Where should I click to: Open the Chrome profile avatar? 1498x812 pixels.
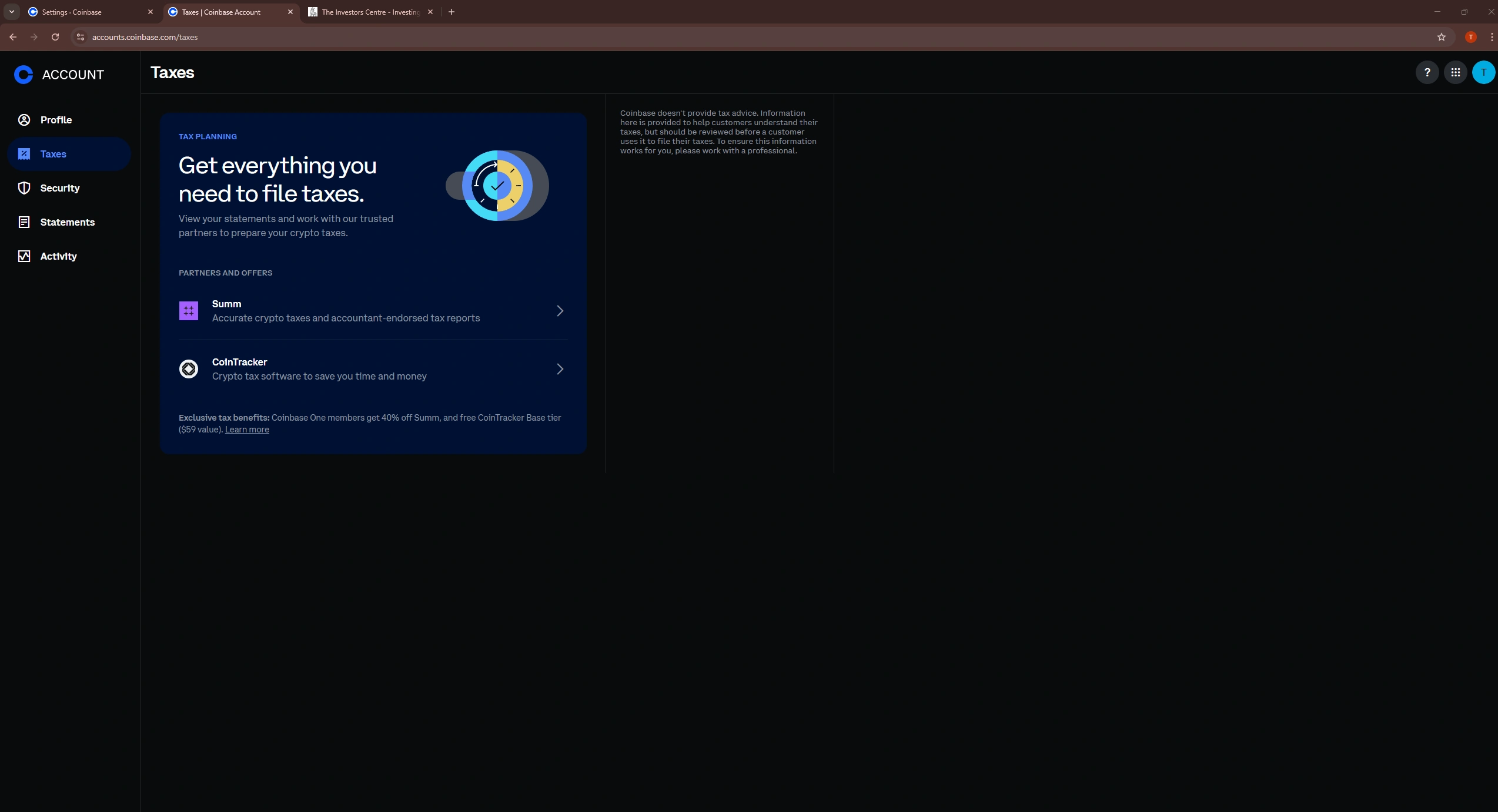pyautogui.click(x=1470, y=37)
